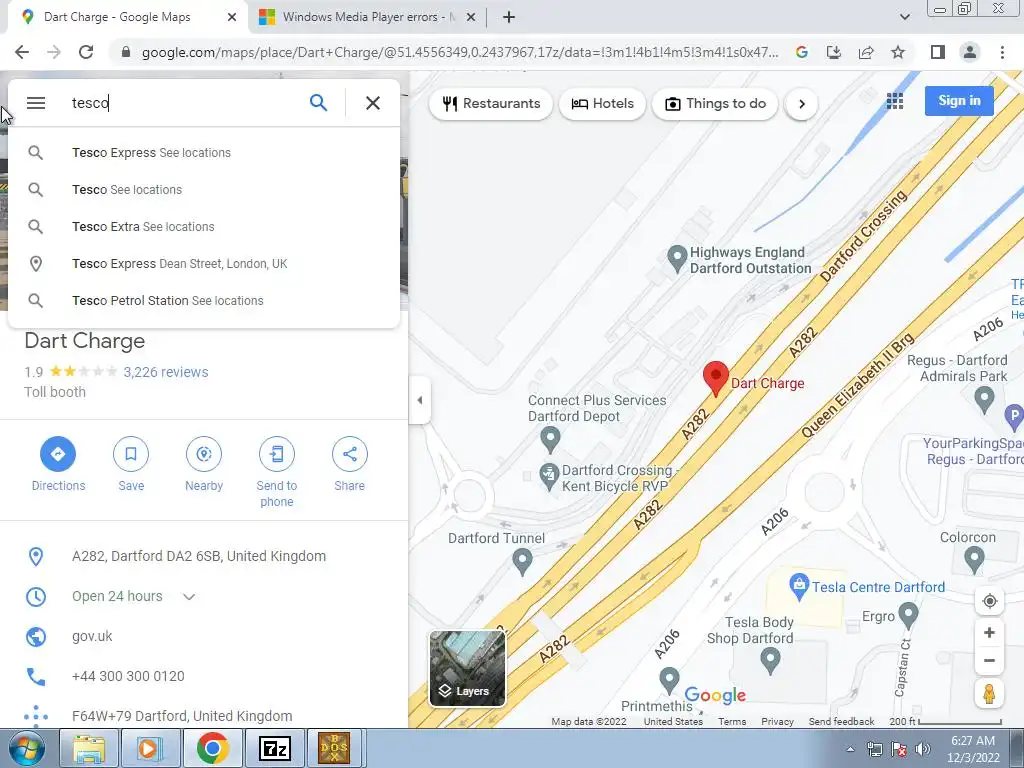The width and height of the screenshot is (1024, 768).
Task: Toggle the Chrome side panel
Action: 938,52
